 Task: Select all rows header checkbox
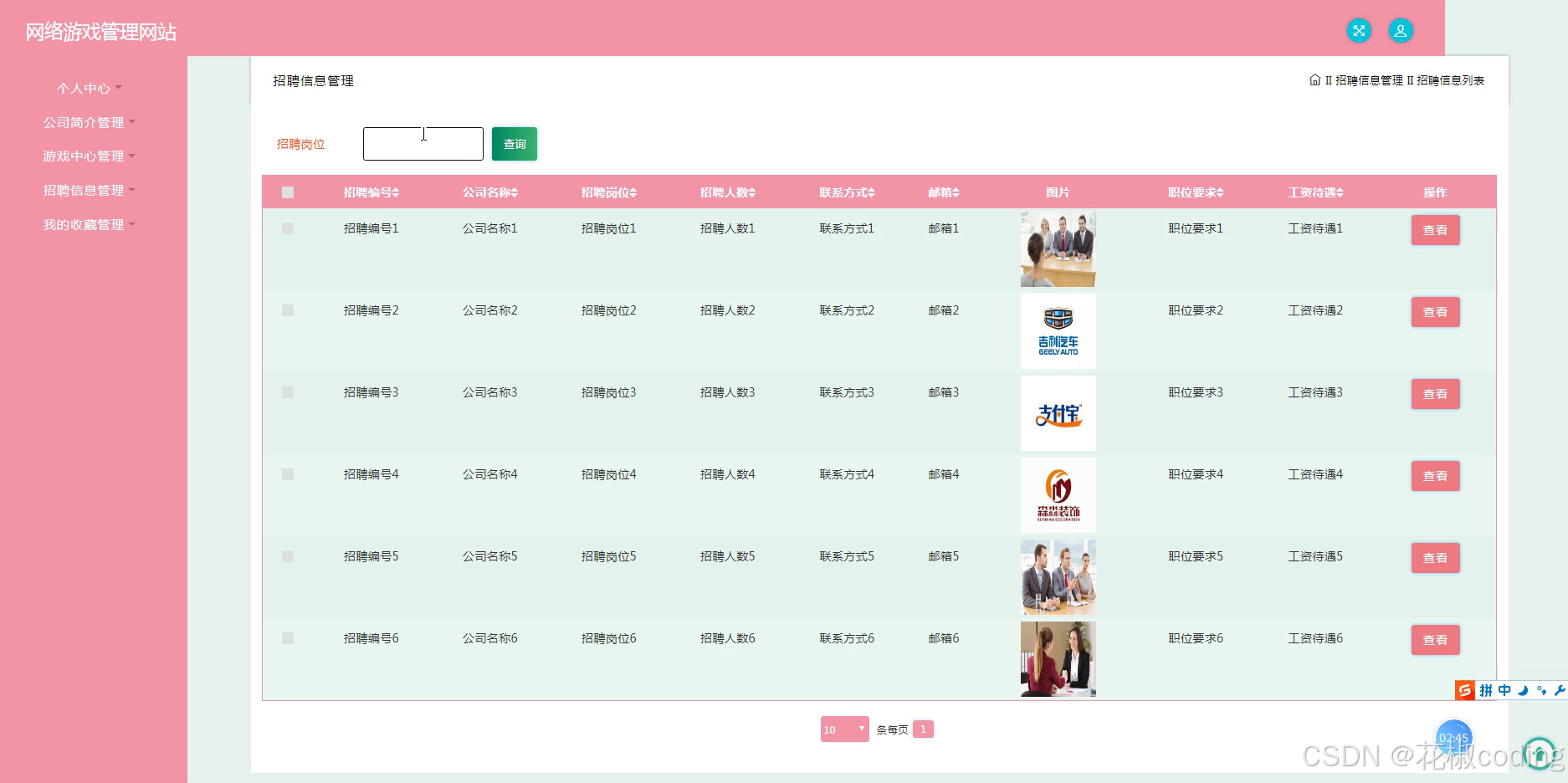288,192
